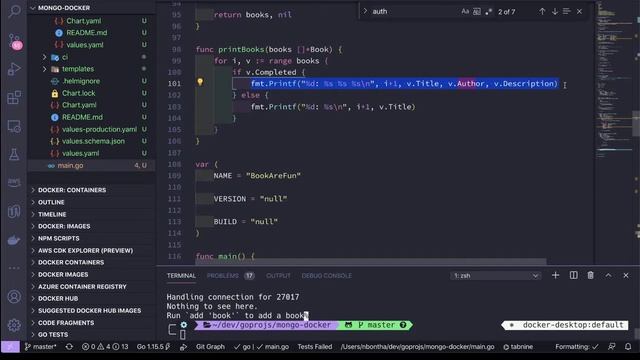Expand the OUTLINE section
Viewport: 640px width, 360px height.
click(x=51, y=202)
